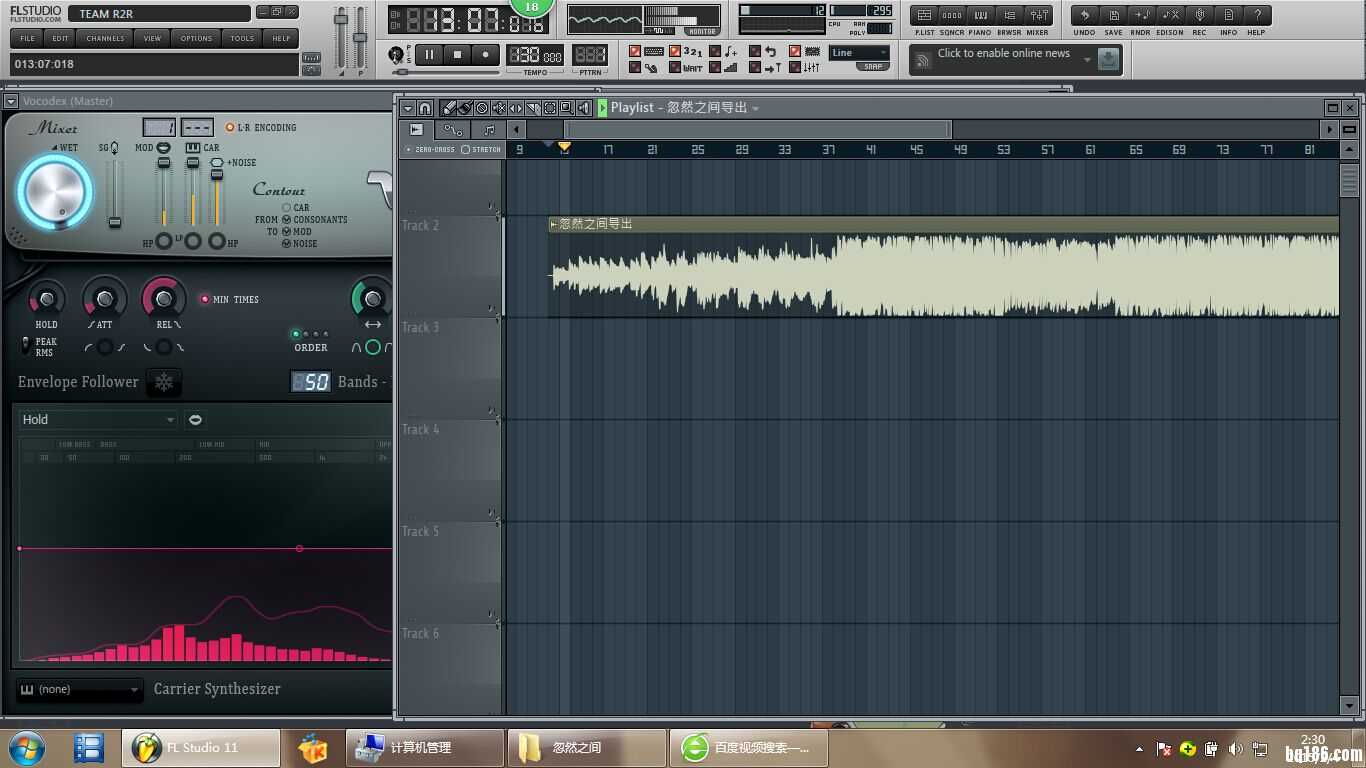This screenshot has height=768, width=1366.
Task: Open the VIEW menu
Action: tap(152, 38)
